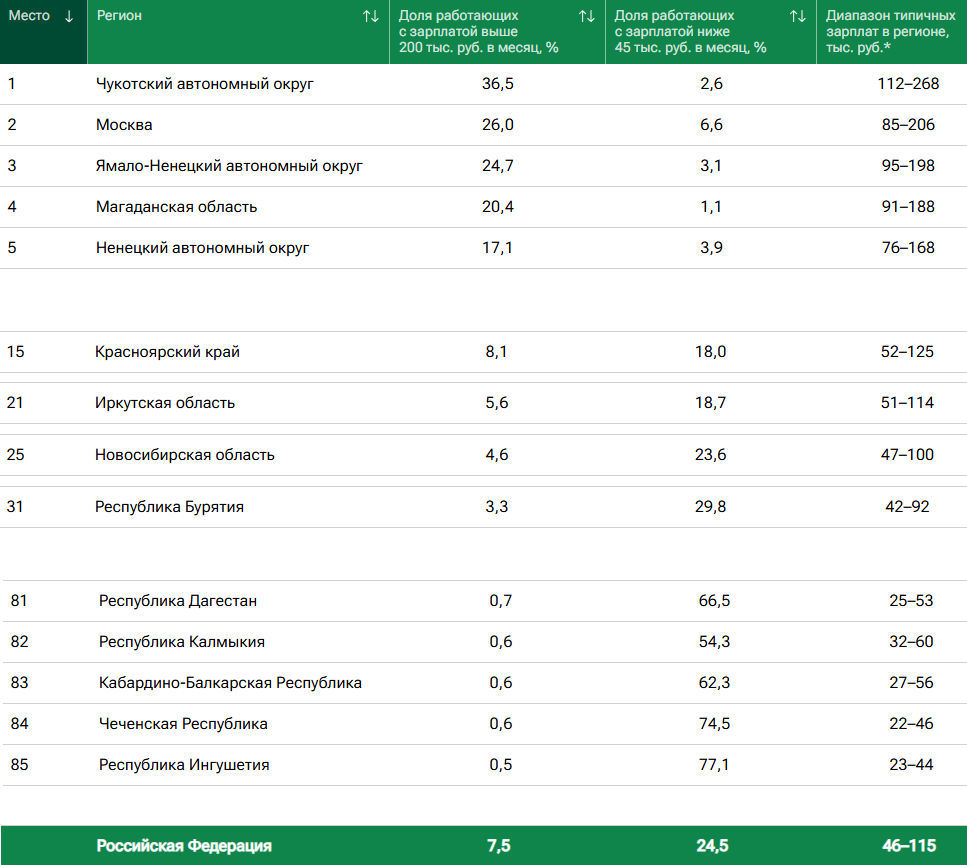Click Ямало-Ненецкий автономный округ entry
Viewport: 967px width, 865px height.
coord(229,166)
